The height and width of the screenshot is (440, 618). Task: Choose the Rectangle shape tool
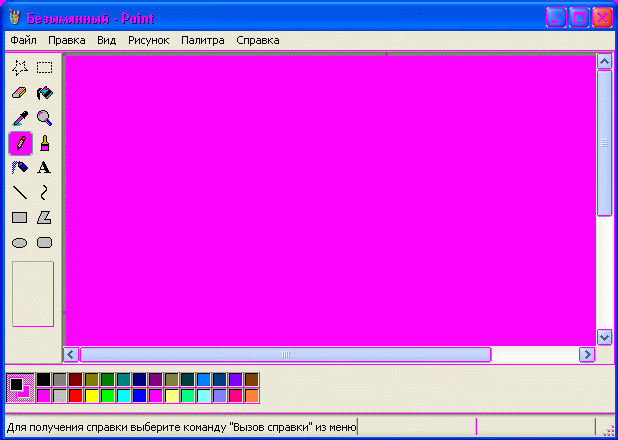(x=20, y=218)
